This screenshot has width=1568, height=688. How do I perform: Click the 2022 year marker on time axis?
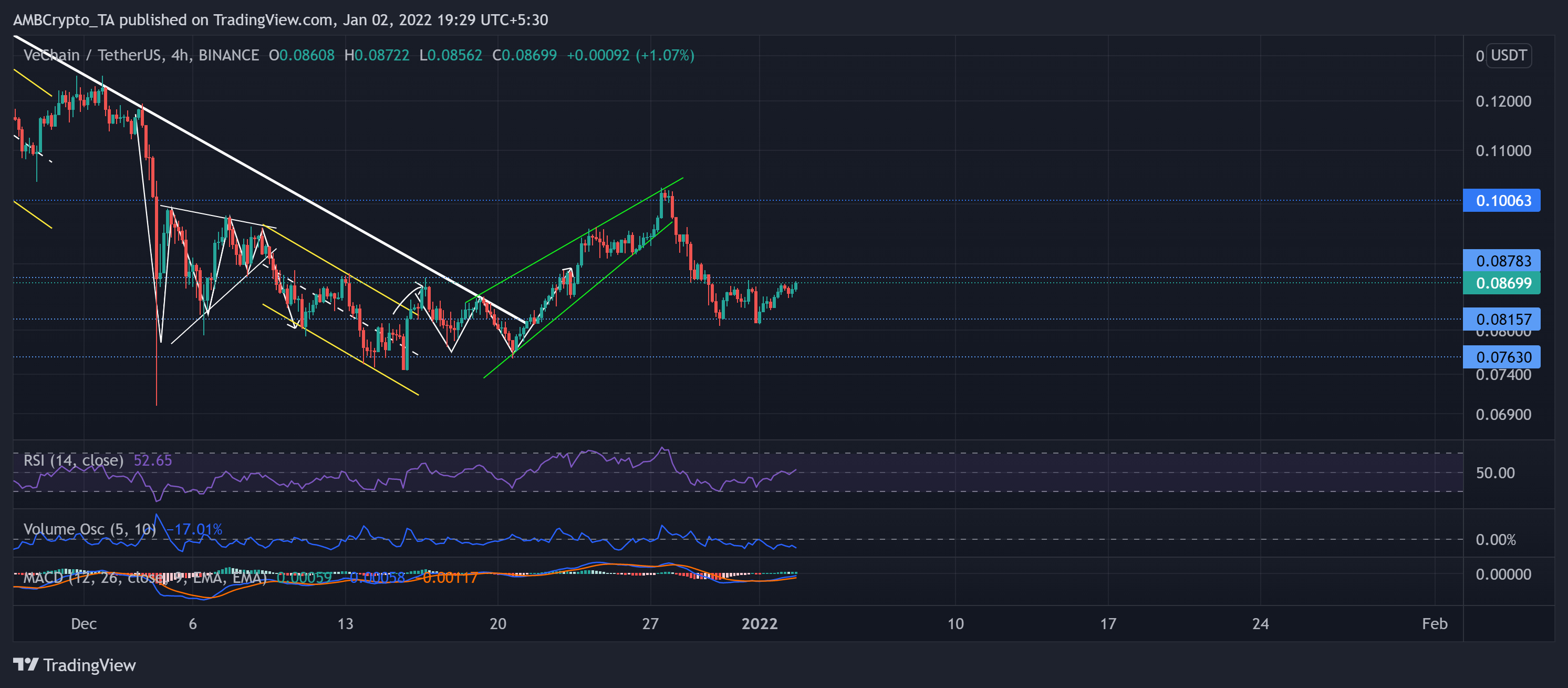tap(760, 623)
